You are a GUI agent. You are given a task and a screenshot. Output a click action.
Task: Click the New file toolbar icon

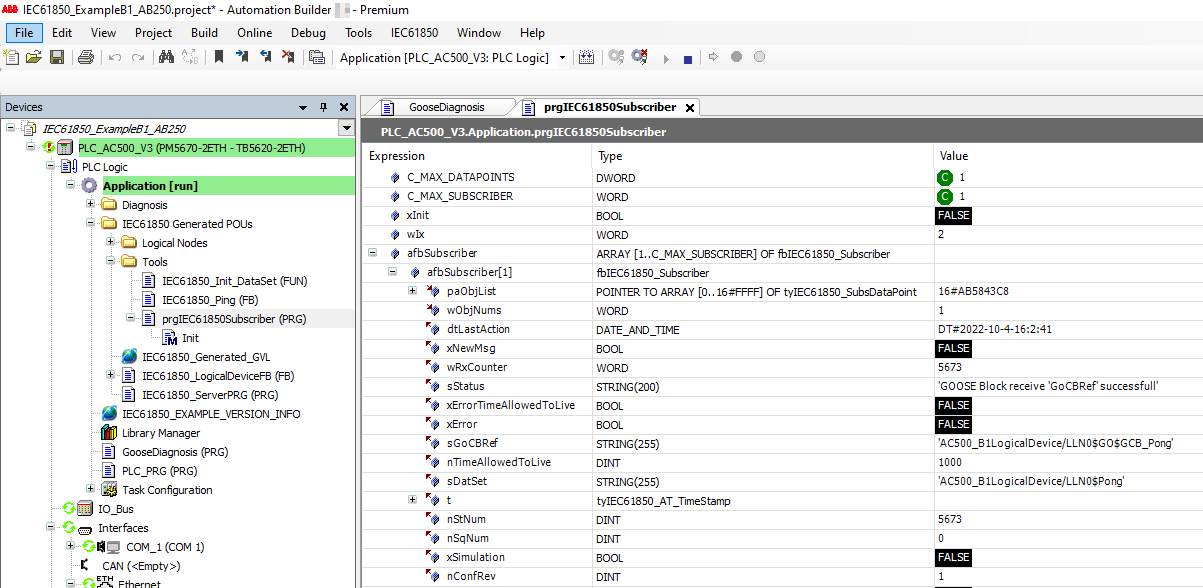point(12,58)
